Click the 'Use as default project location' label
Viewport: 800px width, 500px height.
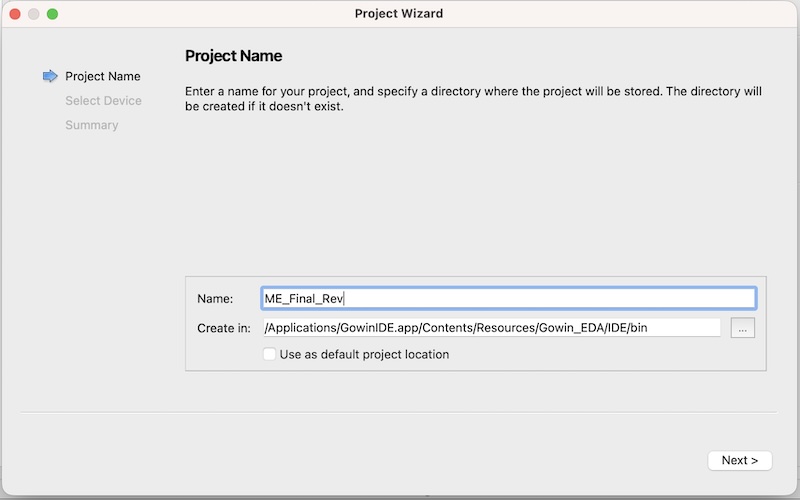364,354
